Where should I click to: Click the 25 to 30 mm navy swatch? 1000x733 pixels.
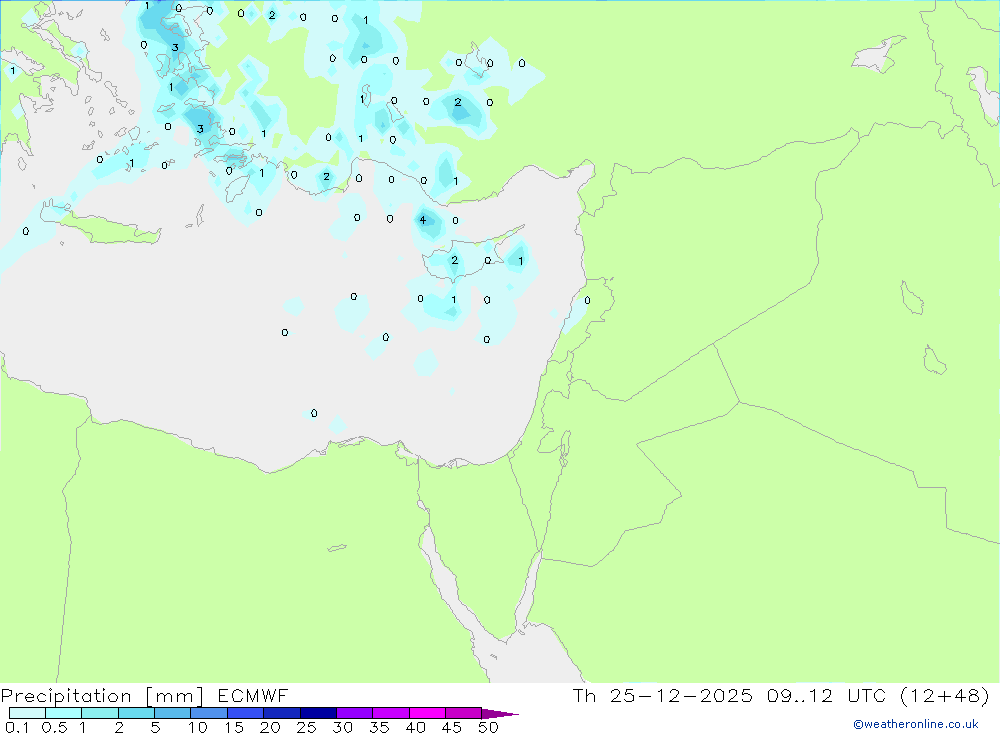(x=318, y=713)
